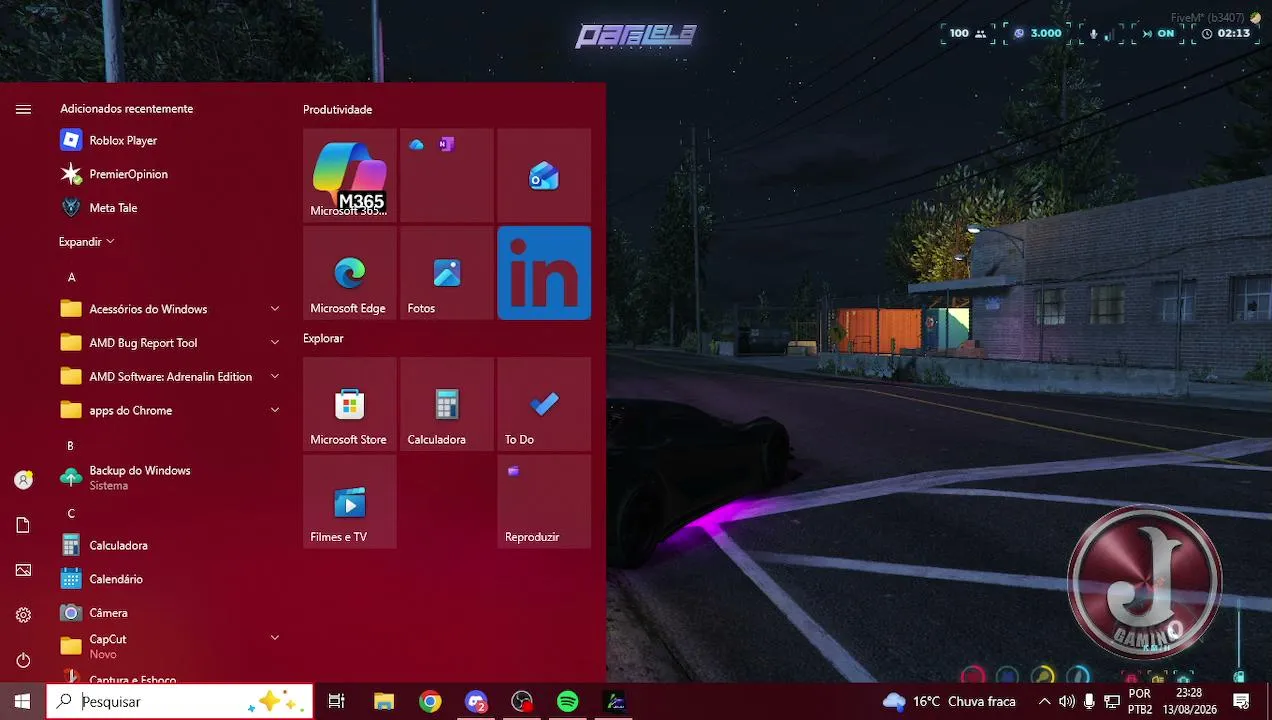
Task: Click the Pesquisar search box
Action: click(180, 702)
